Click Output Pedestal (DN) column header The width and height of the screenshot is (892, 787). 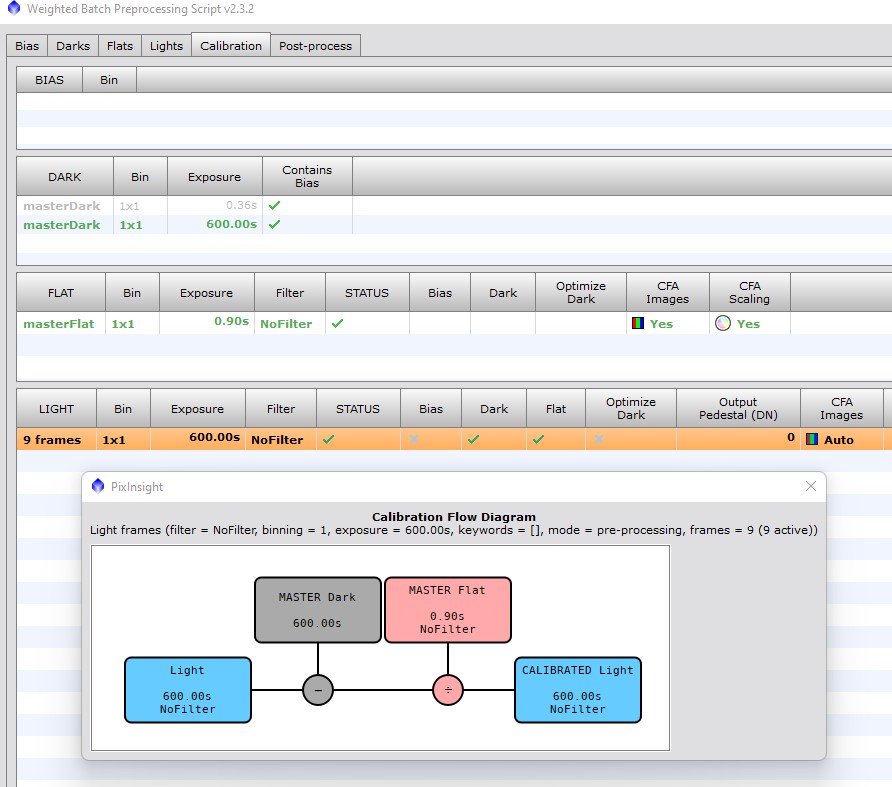tap(738, 409)
